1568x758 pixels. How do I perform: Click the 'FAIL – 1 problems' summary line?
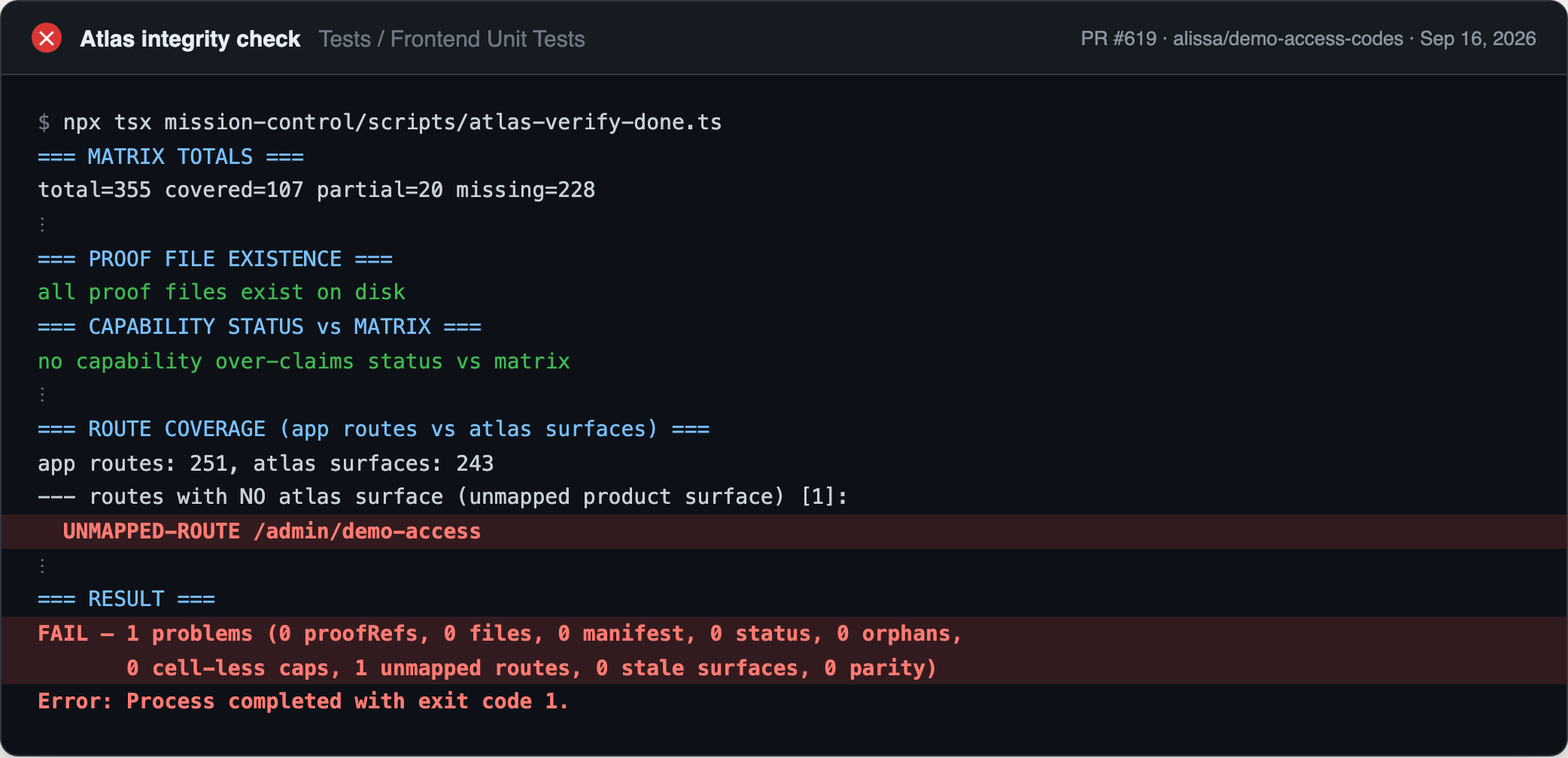[x=784, y=633]
